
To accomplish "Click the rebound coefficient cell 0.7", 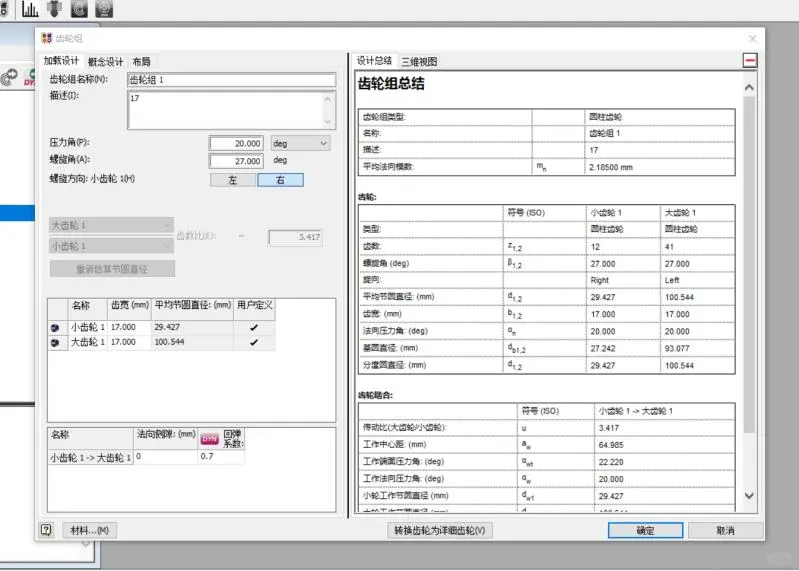I will click(x=221, y=456).
